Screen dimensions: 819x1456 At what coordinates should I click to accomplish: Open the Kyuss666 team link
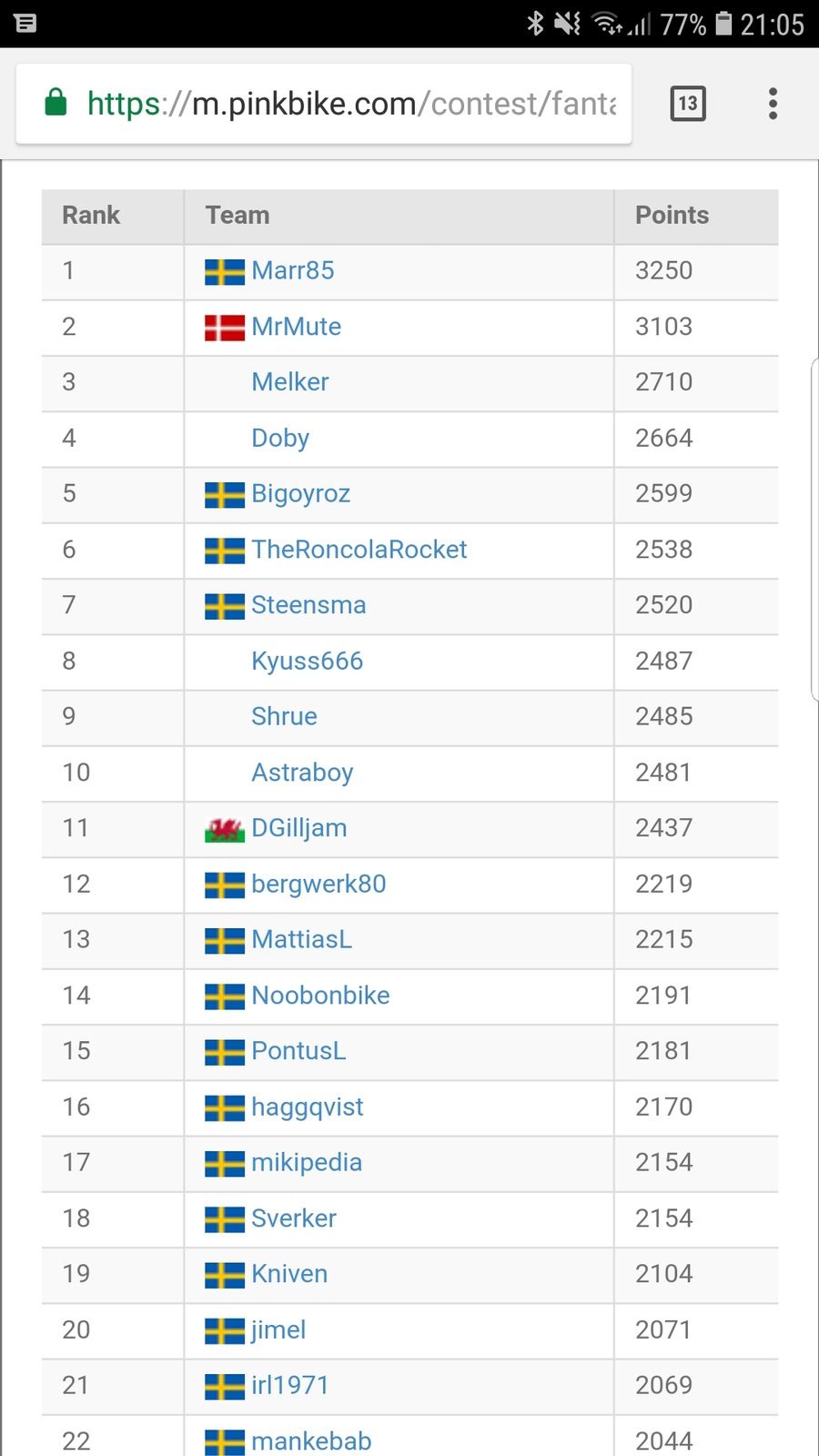click(308, 662)
